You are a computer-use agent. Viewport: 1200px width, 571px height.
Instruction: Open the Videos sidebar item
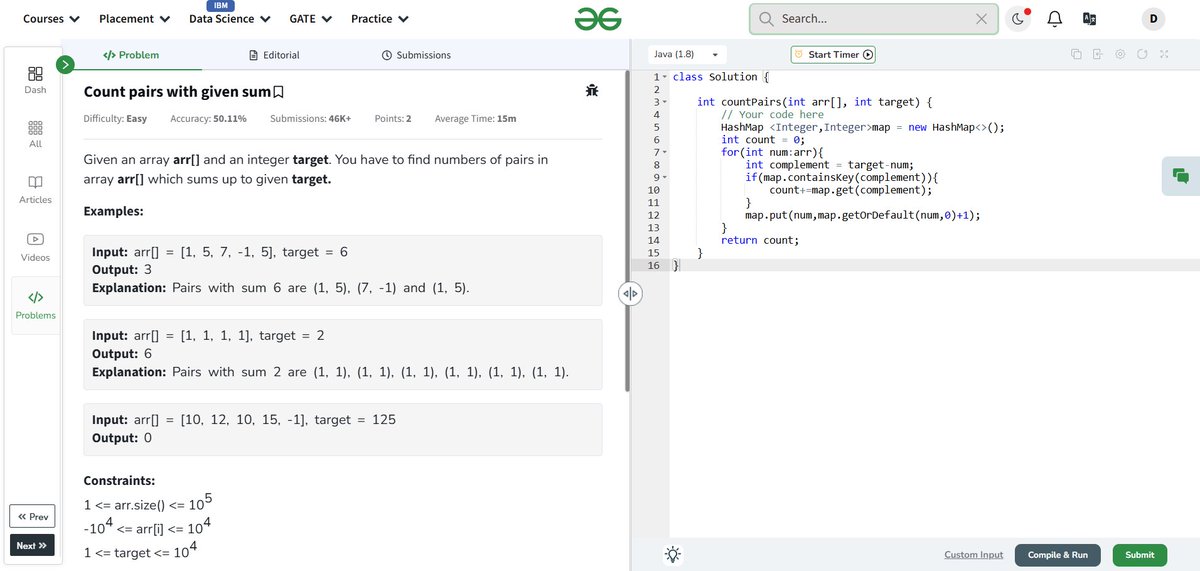[x=35, y=247]
